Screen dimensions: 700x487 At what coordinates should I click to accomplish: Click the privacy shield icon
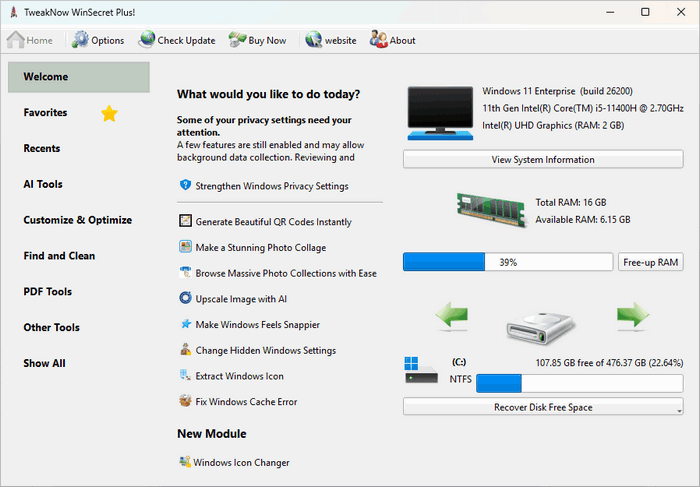point(185,185)
